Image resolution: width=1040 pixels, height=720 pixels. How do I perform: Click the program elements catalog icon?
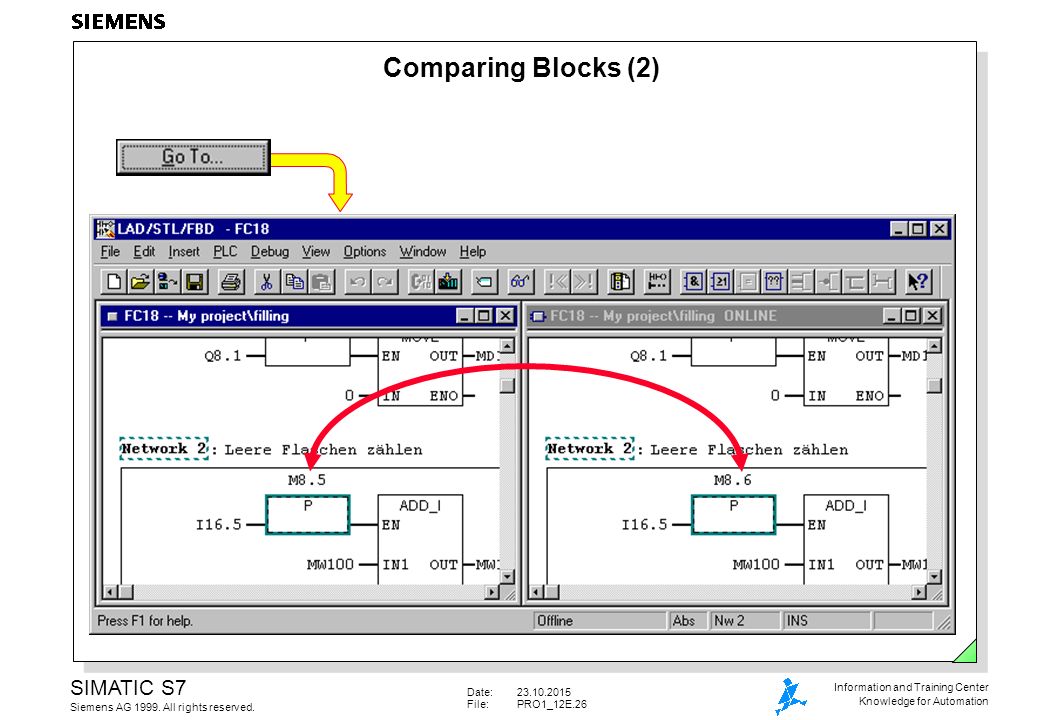click(621, 282)
